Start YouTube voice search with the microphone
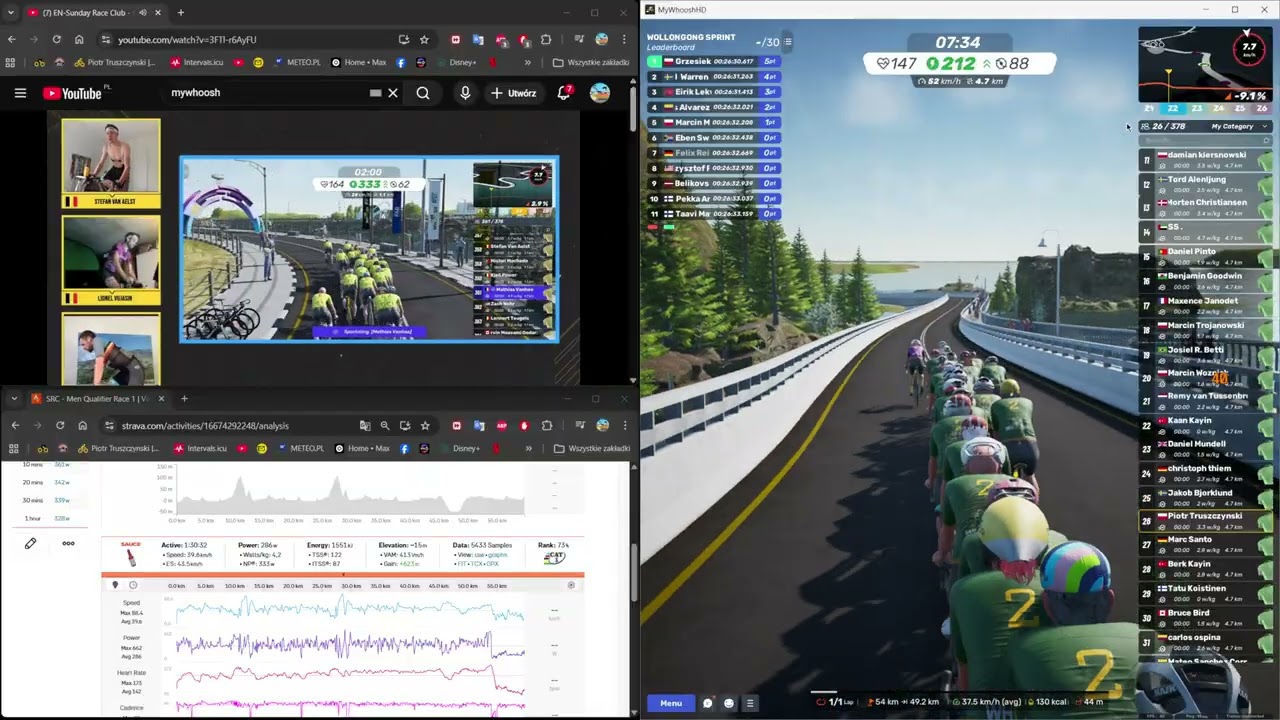Screen dimensions: 1280x720 pos(465,93)
